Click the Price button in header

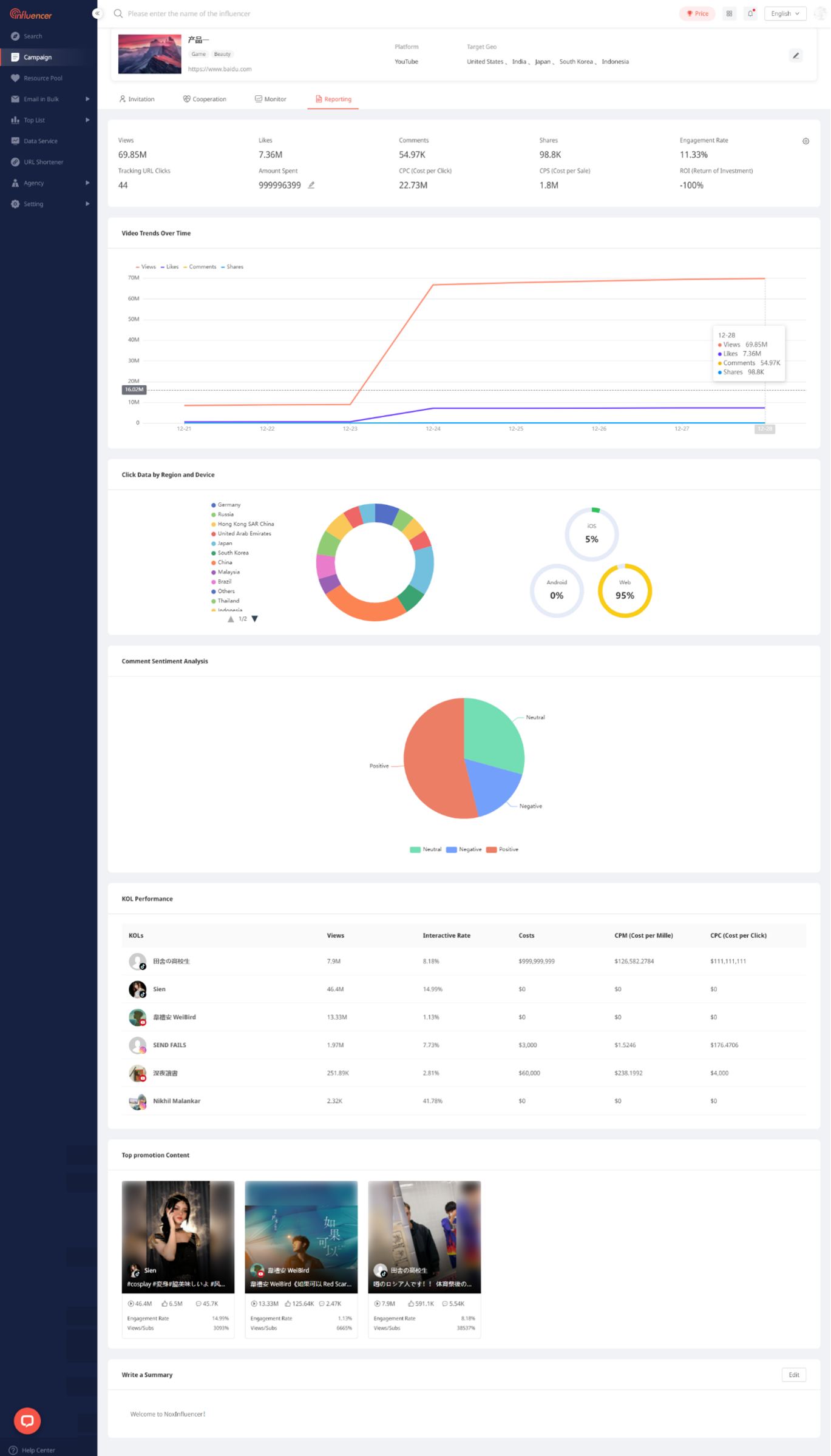697,13
